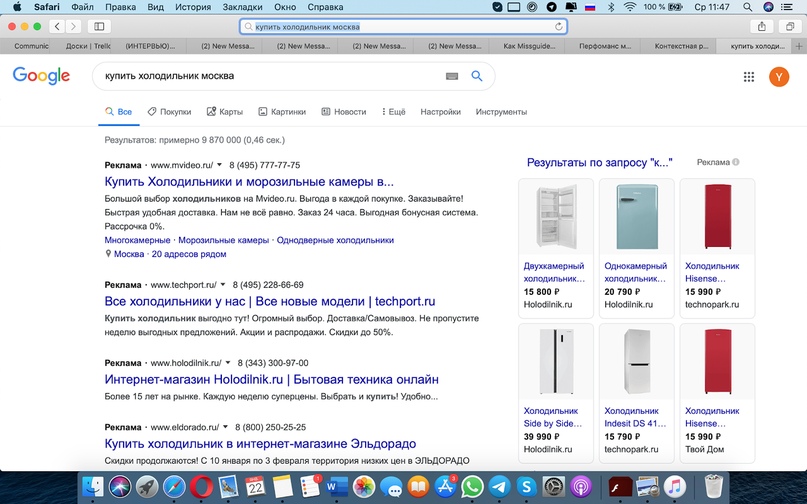Open the Ещё more menu
The height and width of the screenshot is (504, 807).
tap(394, 112)
